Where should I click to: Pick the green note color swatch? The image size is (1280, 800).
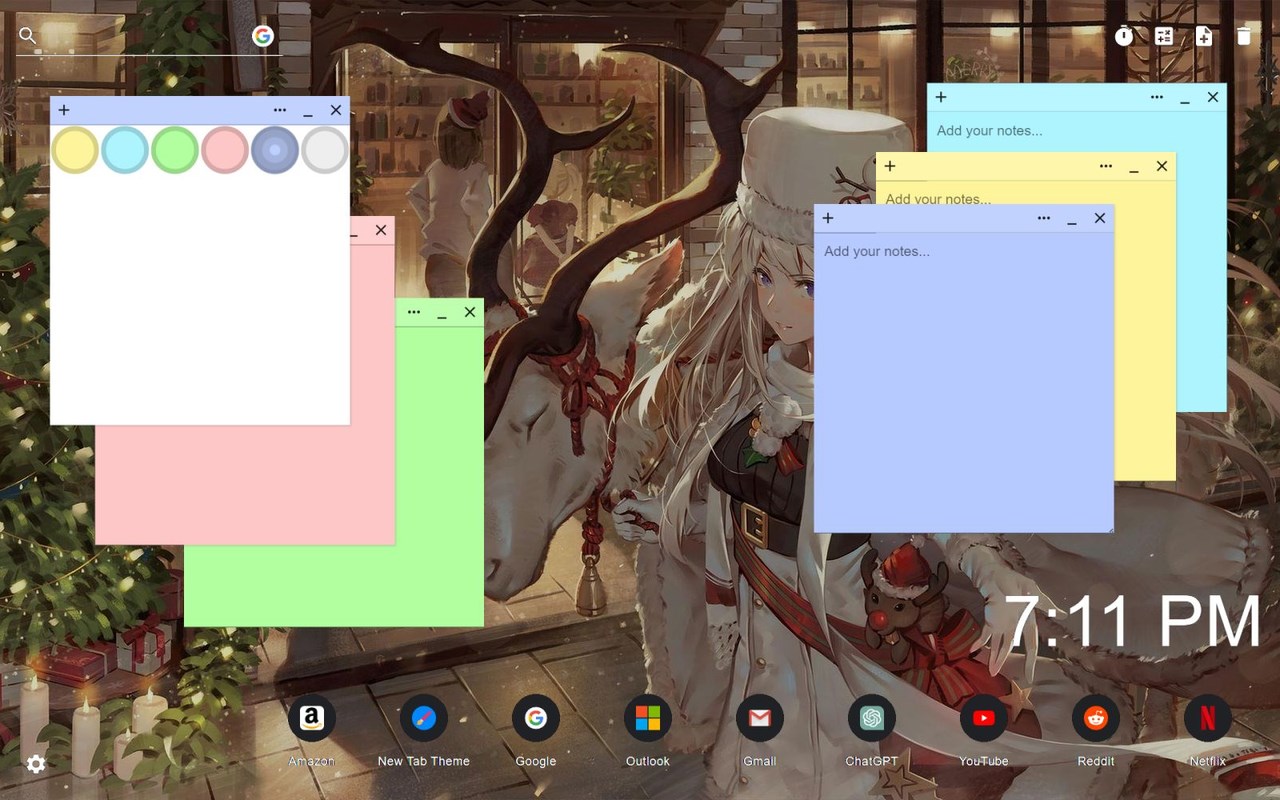(175, 150)
